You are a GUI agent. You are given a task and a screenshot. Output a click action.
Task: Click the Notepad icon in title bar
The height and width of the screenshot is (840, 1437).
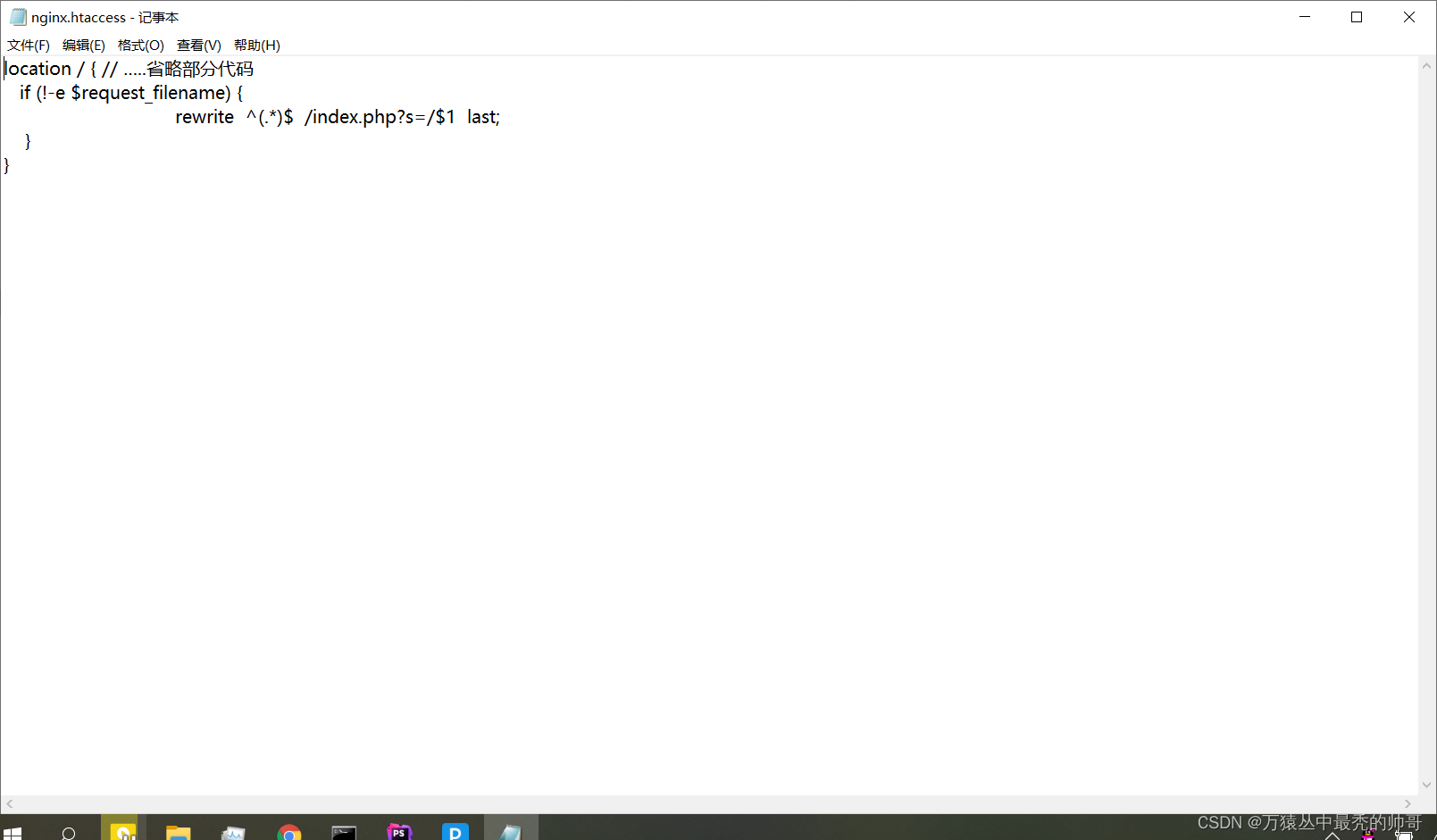pos(18,17)
